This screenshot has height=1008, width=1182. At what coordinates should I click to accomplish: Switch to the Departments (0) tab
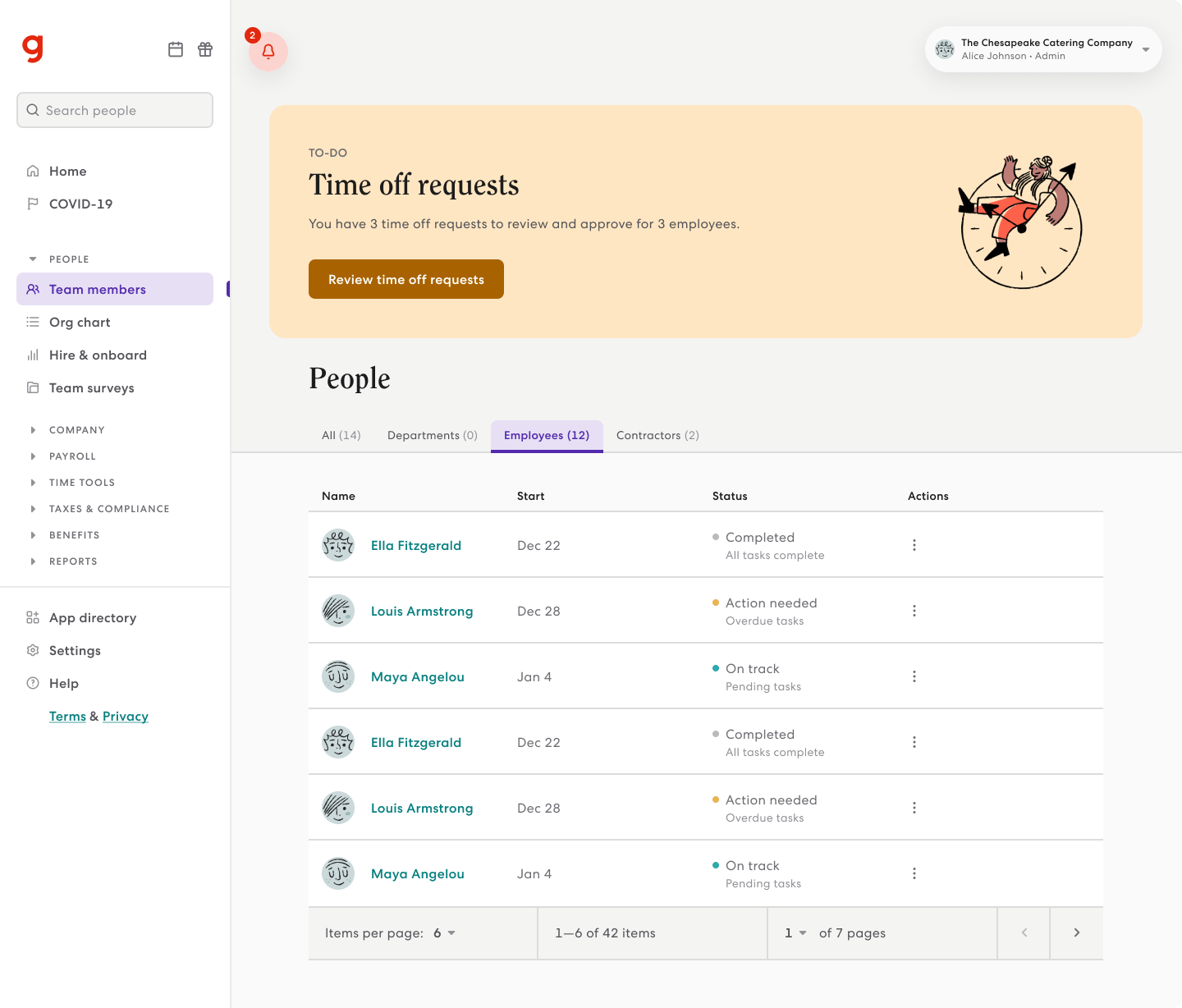433,435
